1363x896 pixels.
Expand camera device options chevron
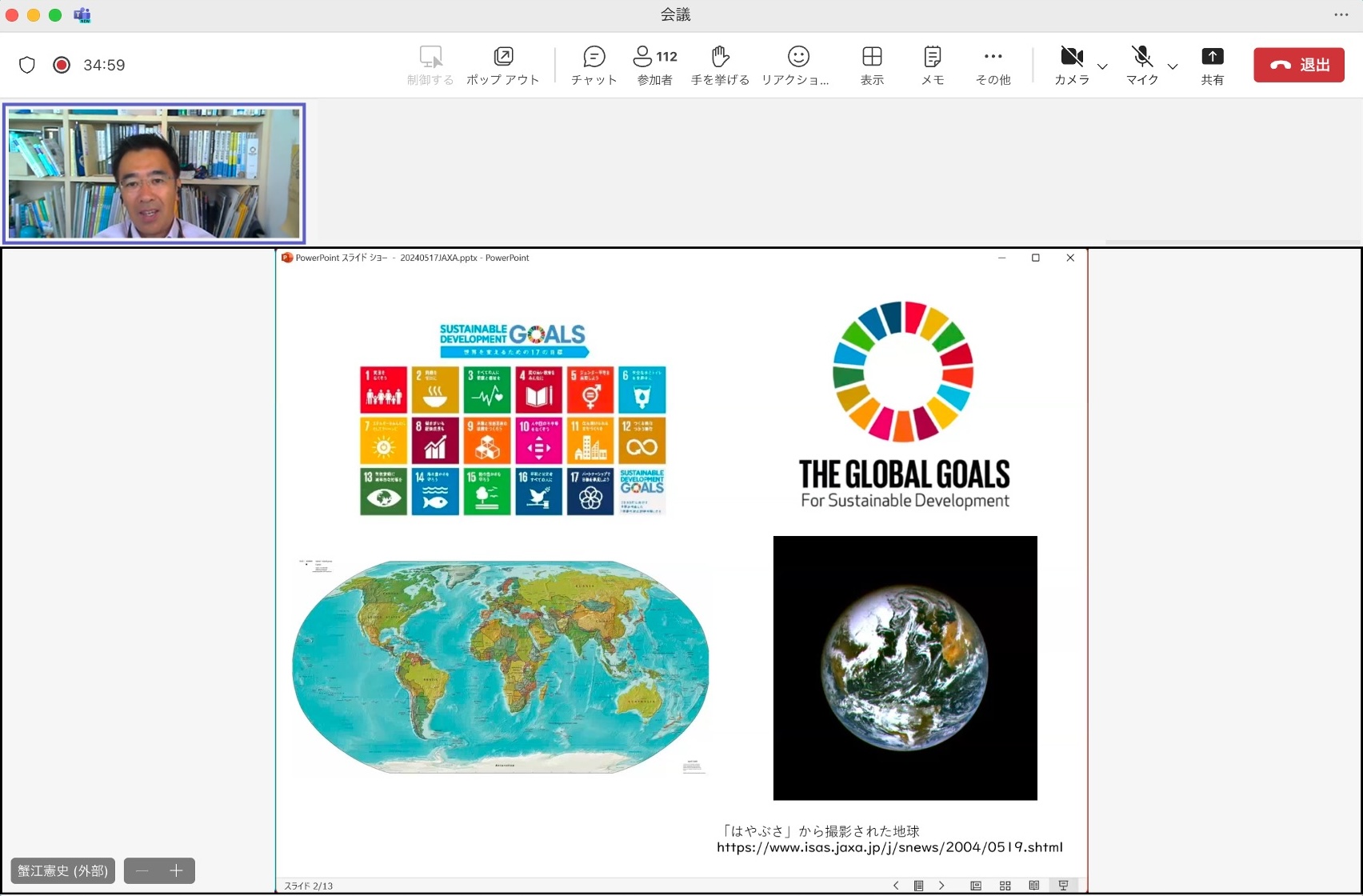[1102, 66]
